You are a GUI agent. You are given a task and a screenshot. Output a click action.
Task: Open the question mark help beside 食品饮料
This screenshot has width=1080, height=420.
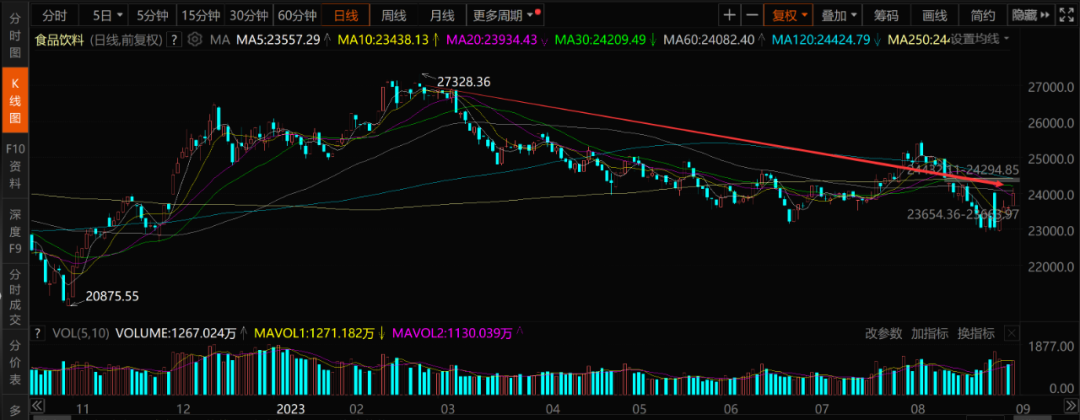(175, 40)
